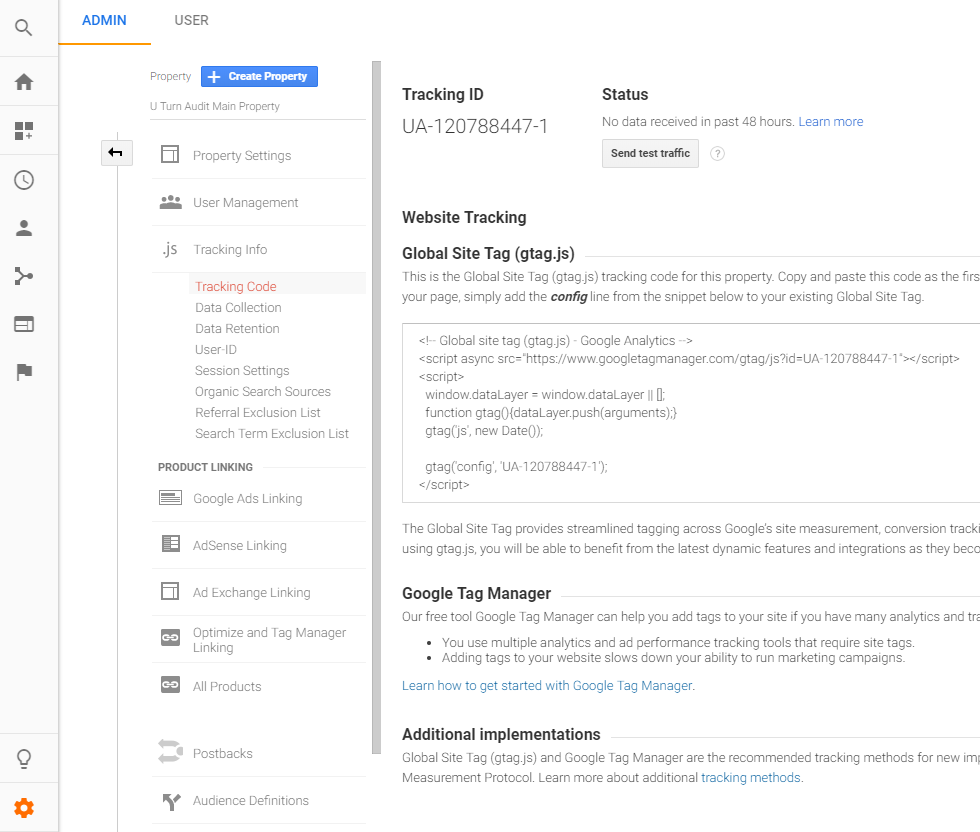Viewport: 980px width, 832px height.
Task: Click the Audience Definitions fork icon
Action: pyautogui.click(x=171, y=801)
